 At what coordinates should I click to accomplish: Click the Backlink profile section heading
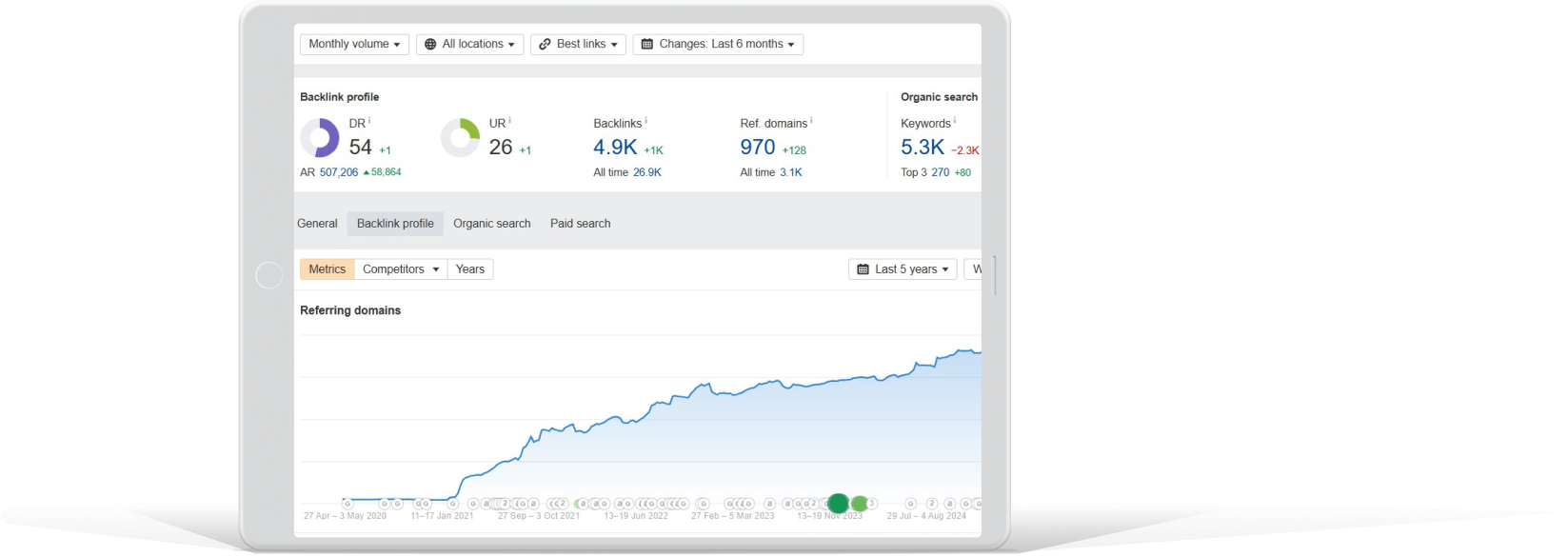tap(340, 97)
